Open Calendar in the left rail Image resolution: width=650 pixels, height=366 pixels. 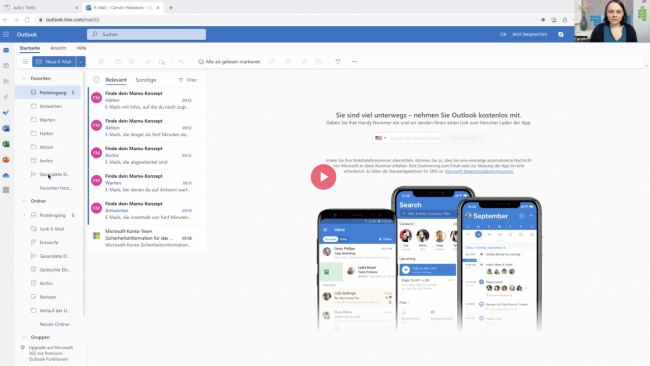pyautogui.click(x=6, y=65)
